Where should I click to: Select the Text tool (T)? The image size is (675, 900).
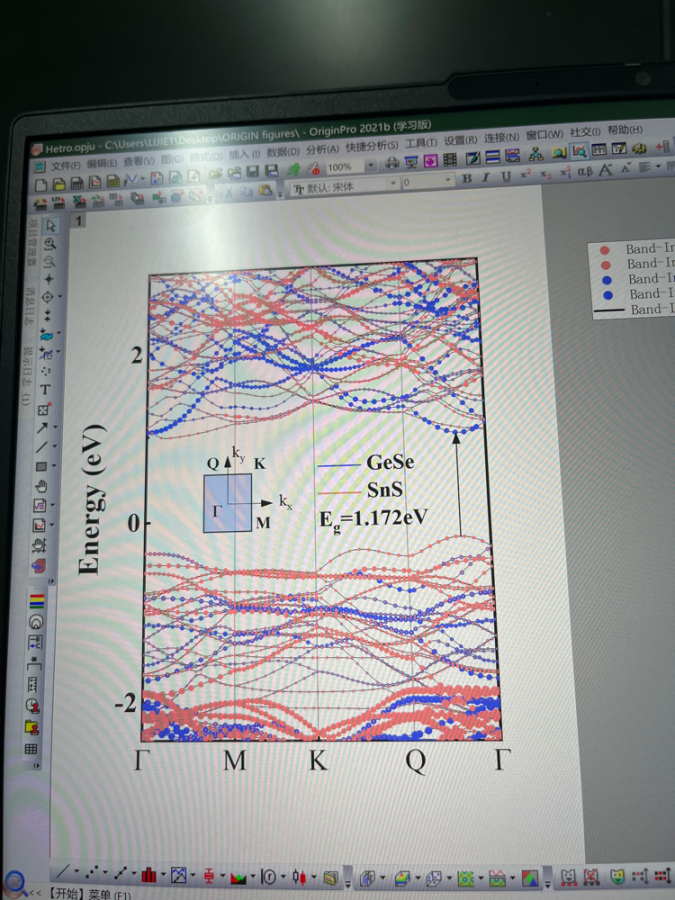click(45, 390)
